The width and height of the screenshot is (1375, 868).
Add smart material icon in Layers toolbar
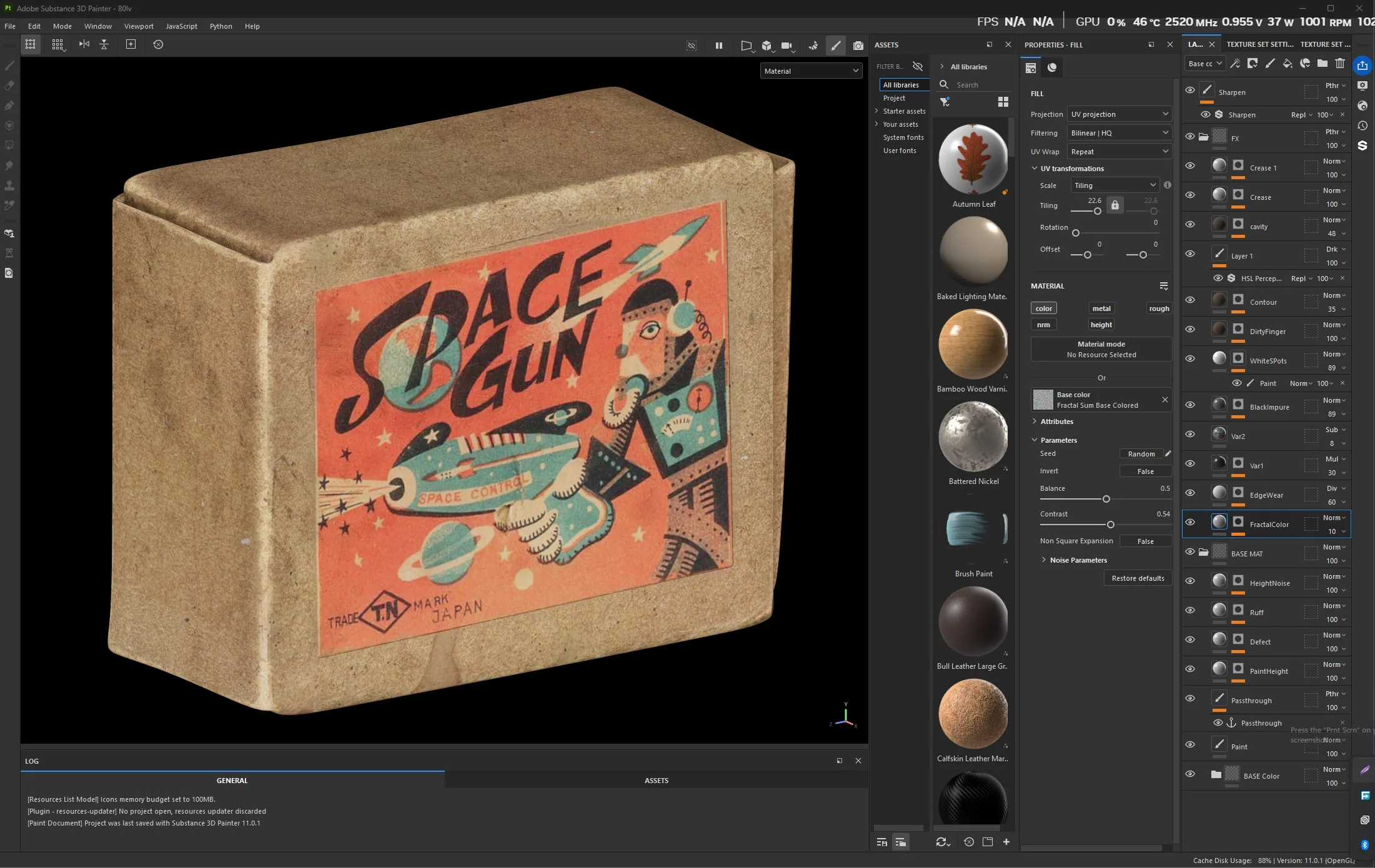click(1305, 63)
